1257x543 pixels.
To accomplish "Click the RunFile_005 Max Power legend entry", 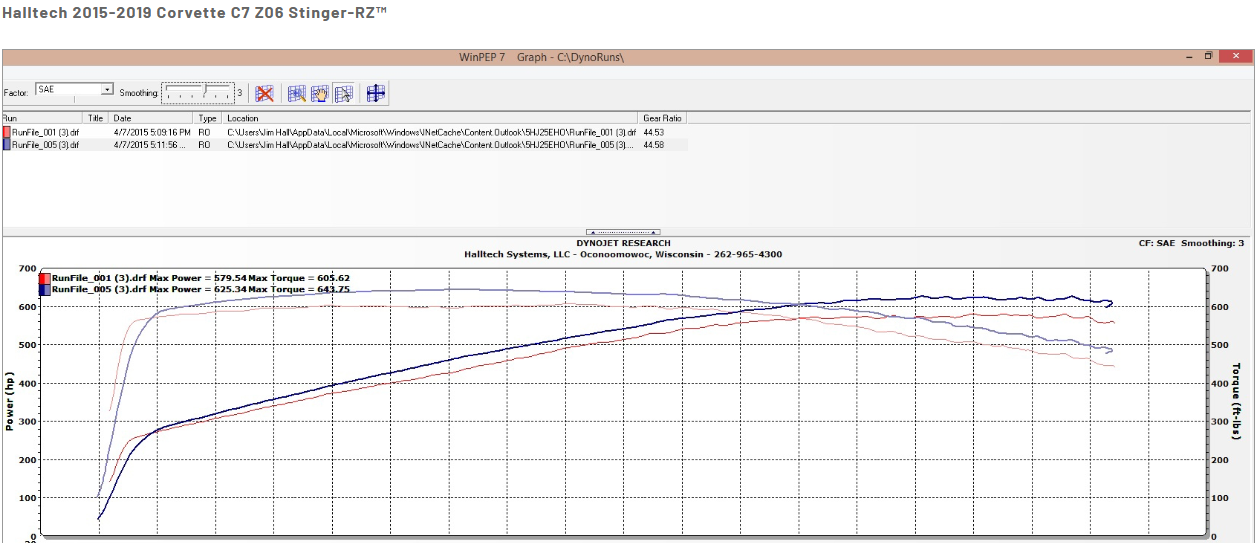I will click(x=200, y=289).
